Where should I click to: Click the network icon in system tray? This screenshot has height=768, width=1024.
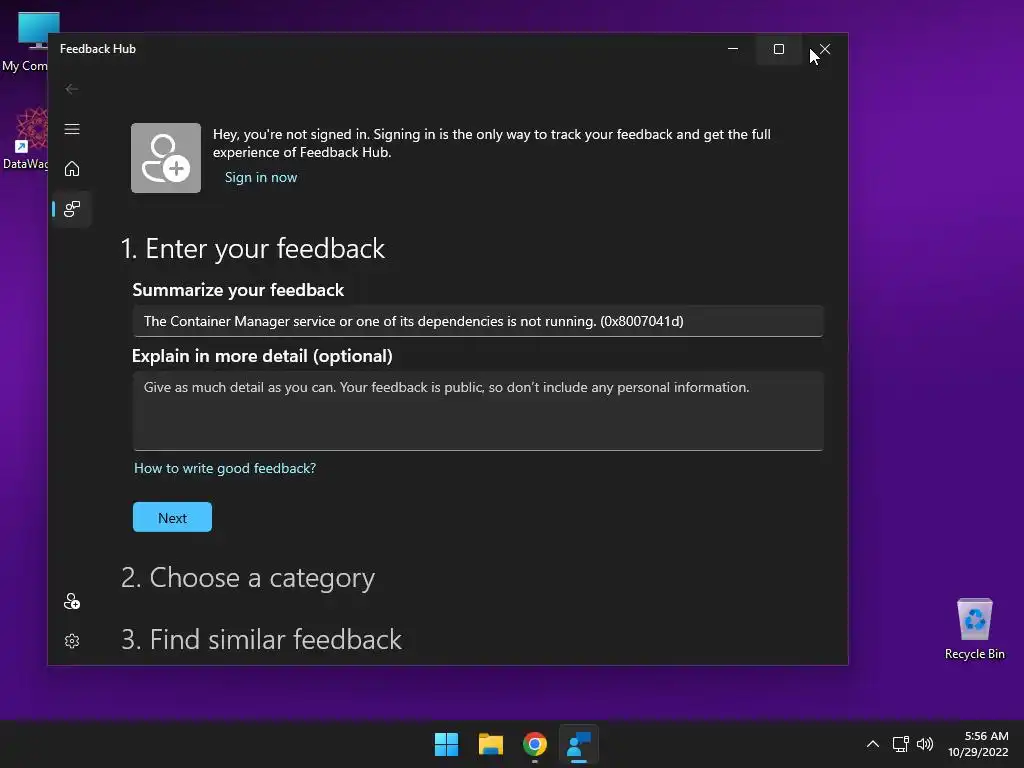[x=901, y=744]
